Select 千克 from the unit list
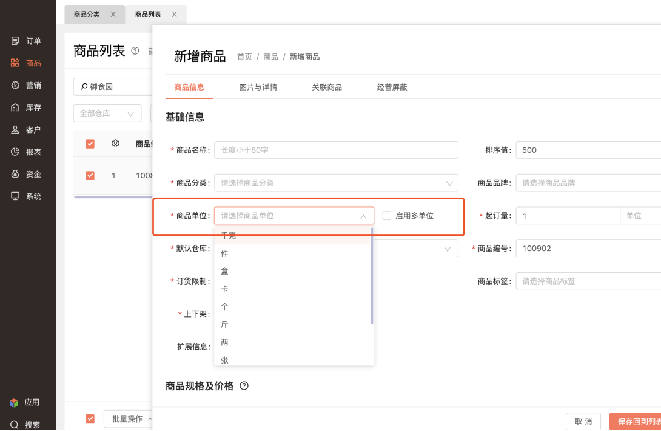Viewport: 661px width, 431px height. click(x=229, y=236)
